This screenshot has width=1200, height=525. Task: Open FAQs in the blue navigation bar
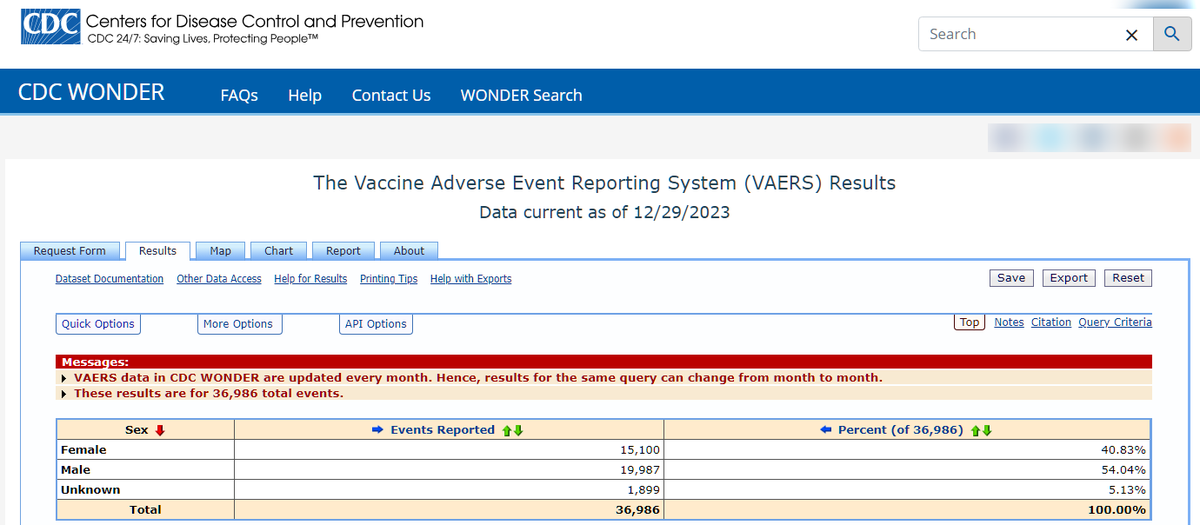(x=239, y=95)
